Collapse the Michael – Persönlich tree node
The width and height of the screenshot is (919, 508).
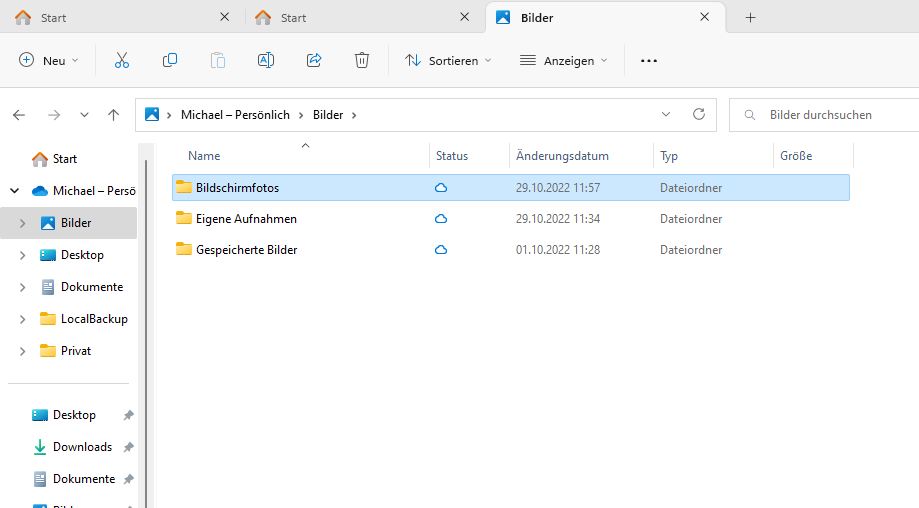click(15, 191)
